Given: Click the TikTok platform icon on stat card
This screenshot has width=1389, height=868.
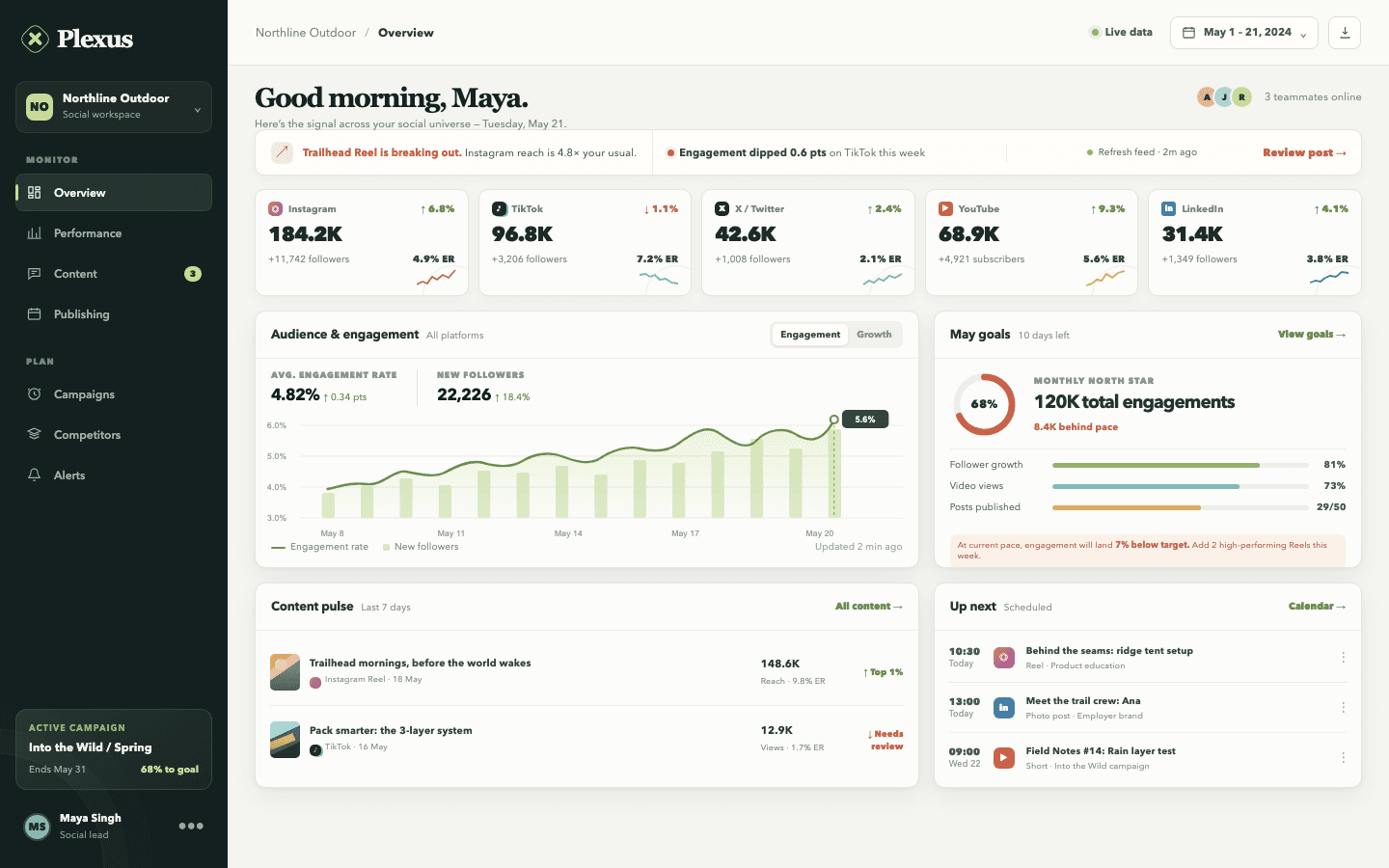Looking at the screenshot, I should click(x=499, y=208).
